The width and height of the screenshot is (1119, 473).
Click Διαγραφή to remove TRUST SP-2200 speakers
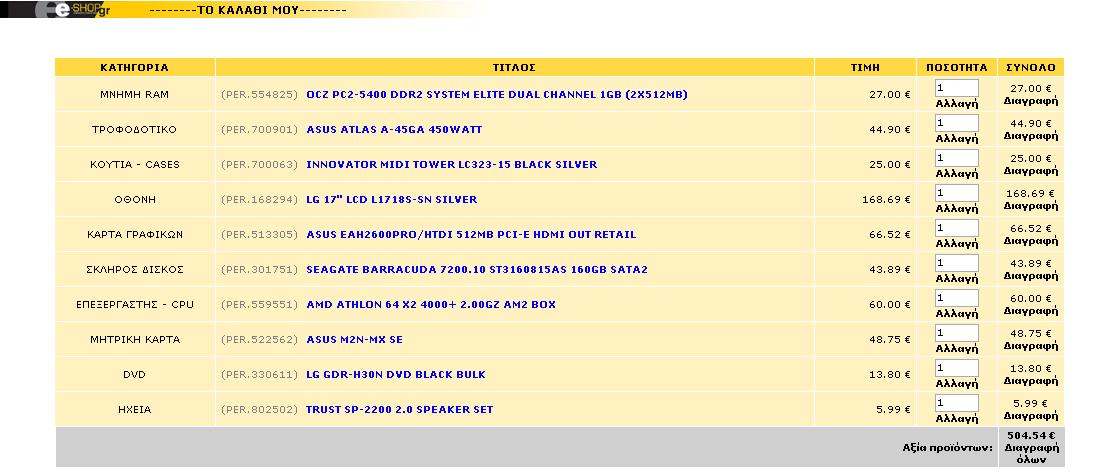click(1031, 415)
